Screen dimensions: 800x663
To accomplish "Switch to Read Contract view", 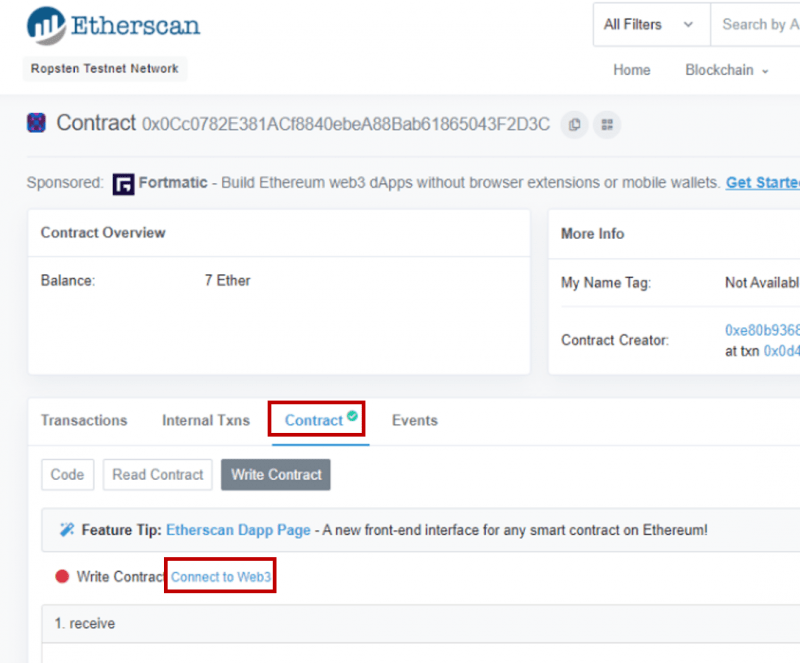I will click(x=157, y=474).
